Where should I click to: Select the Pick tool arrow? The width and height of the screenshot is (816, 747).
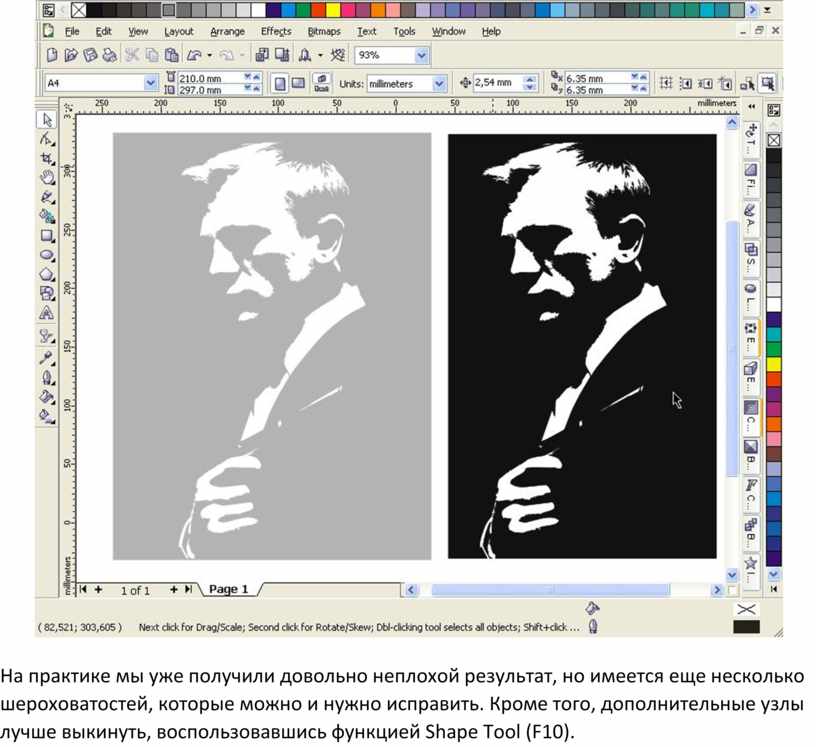click(47, 120)
